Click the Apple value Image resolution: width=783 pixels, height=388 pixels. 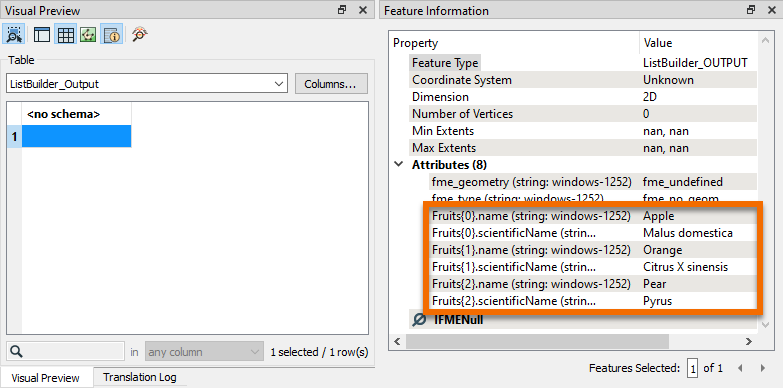coord(658,216)
